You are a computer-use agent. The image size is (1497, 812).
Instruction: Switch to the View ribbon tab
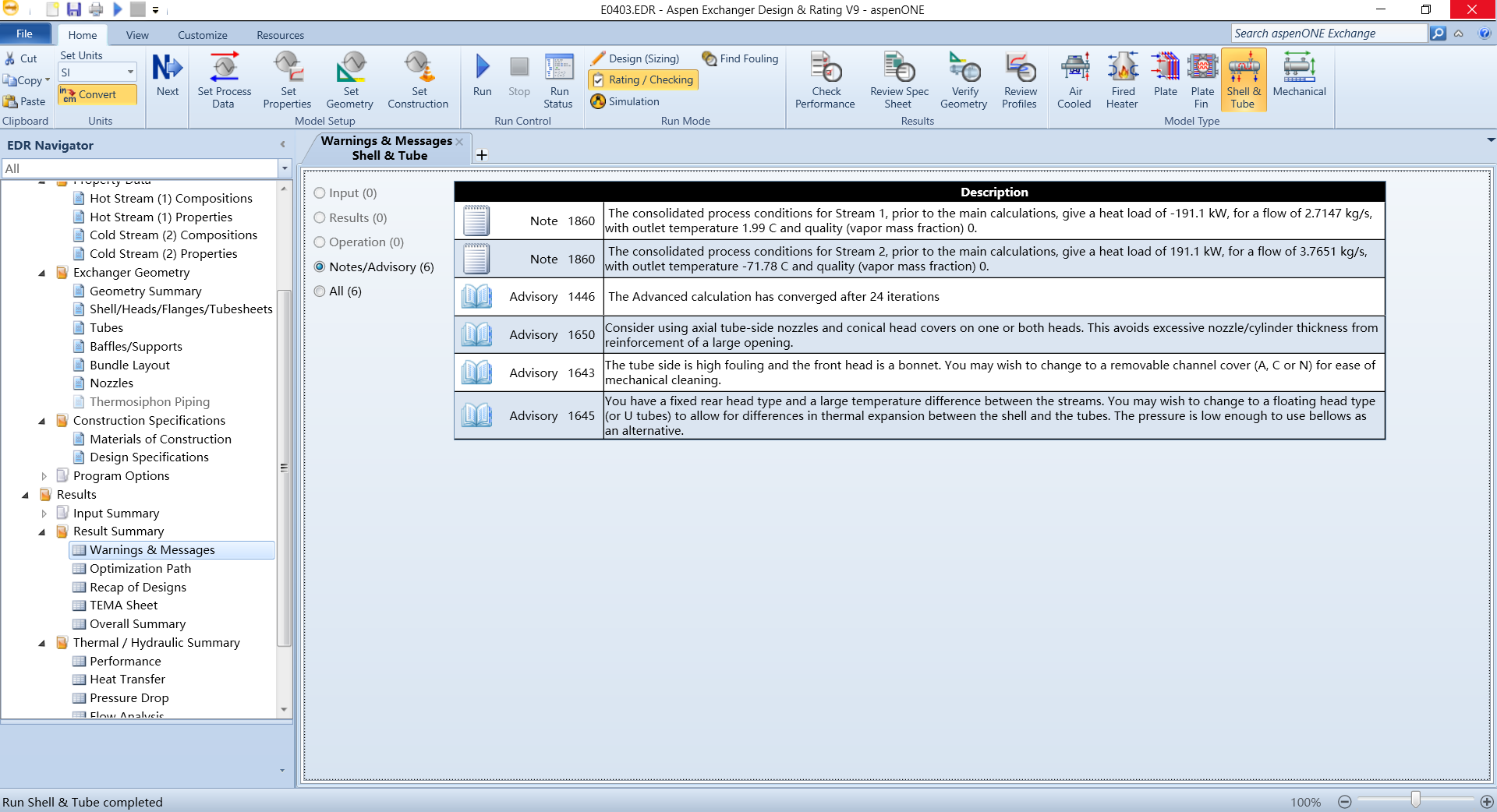coord(137,35)
